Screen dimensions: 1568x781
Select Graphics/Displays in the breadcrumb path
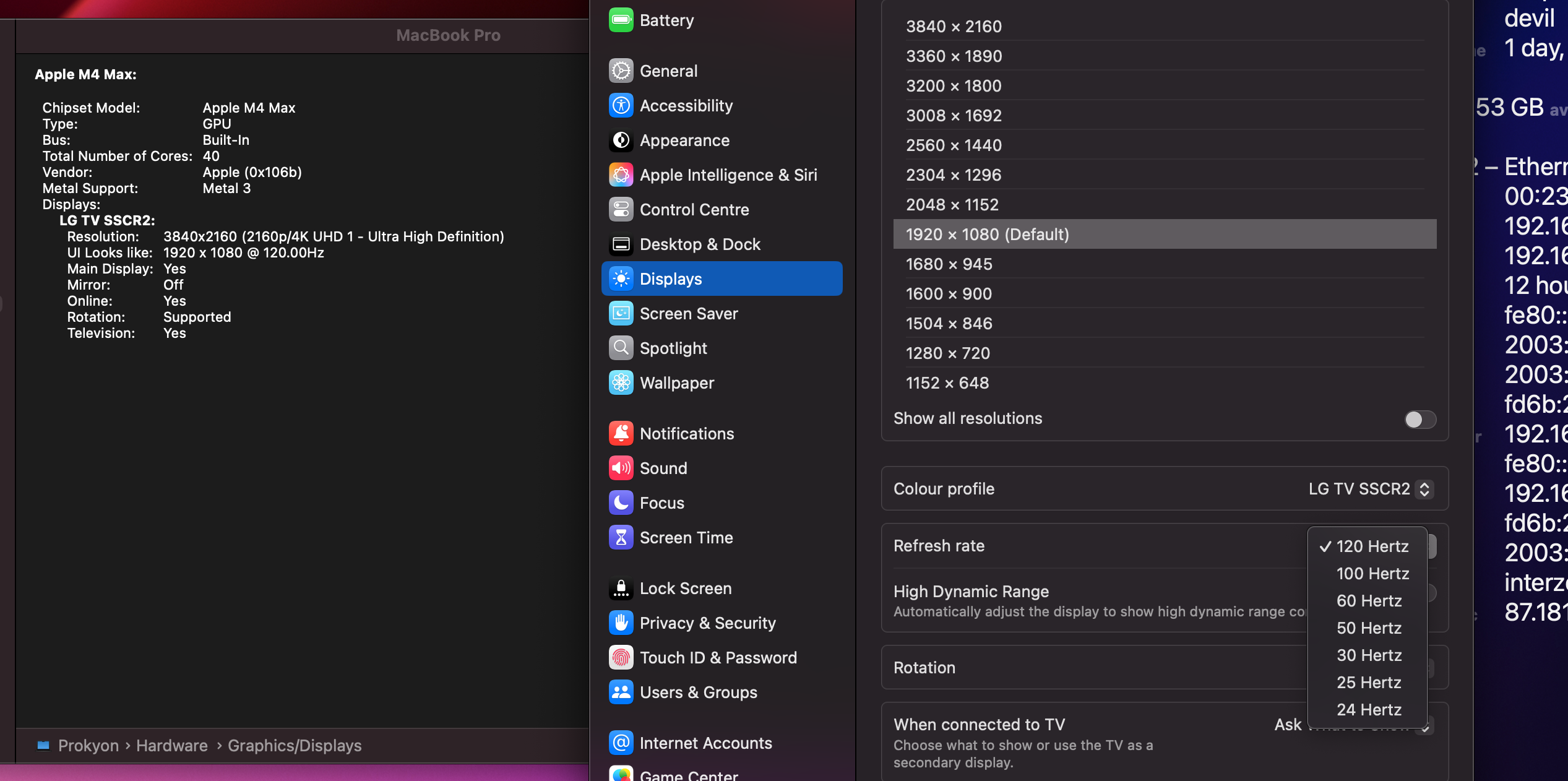[295, 746]
